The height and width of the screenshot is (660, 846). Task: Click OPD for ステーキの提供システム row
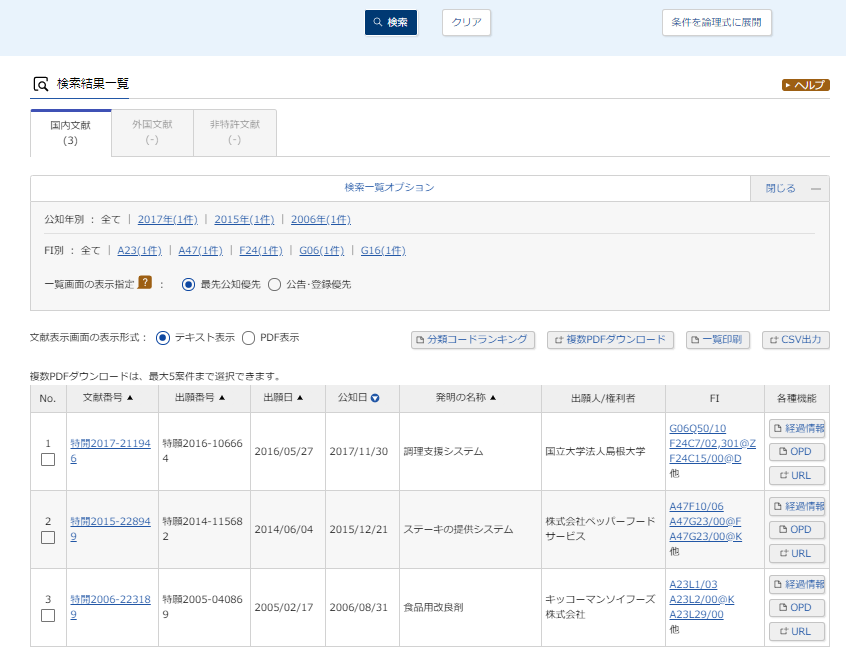tap(797, 530)
